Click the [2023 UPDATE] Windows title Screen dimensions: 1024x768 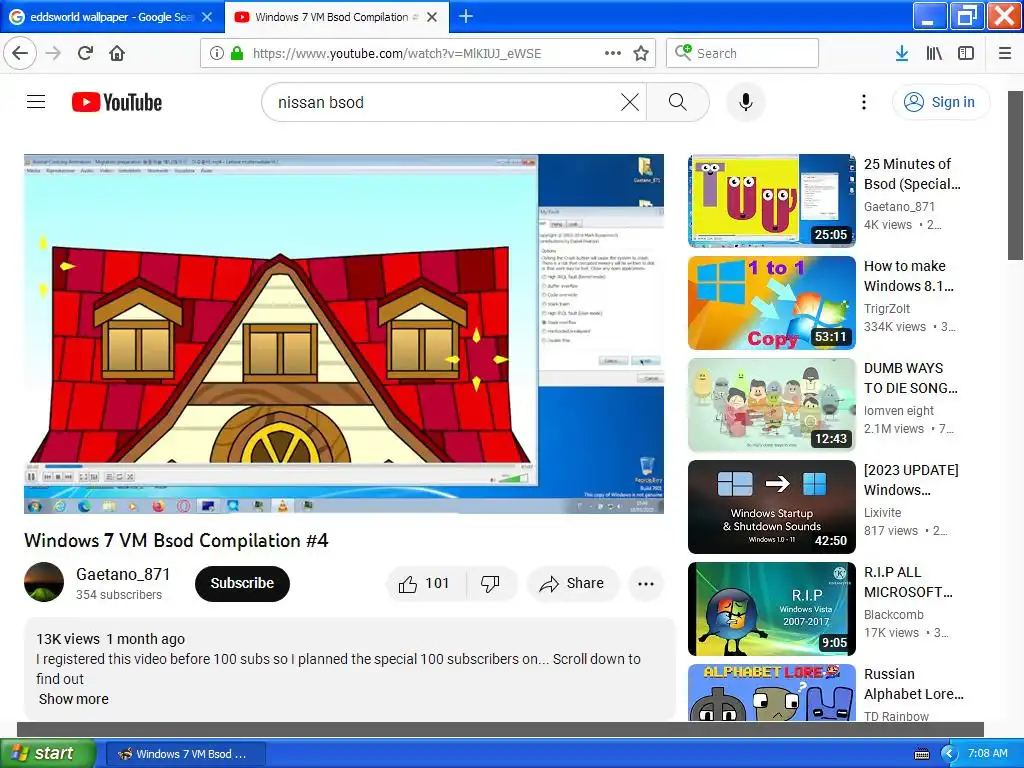[x=912, y=479]
